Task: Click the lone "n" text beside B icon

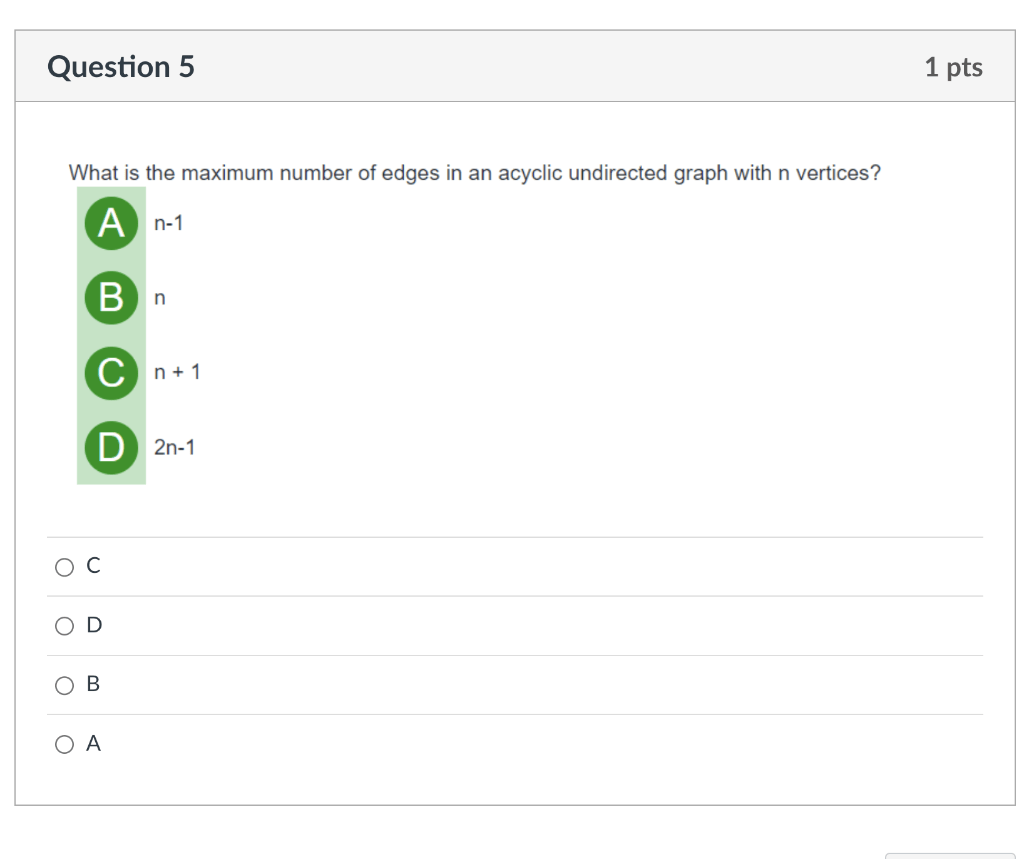Action: (x=159, y=298)
